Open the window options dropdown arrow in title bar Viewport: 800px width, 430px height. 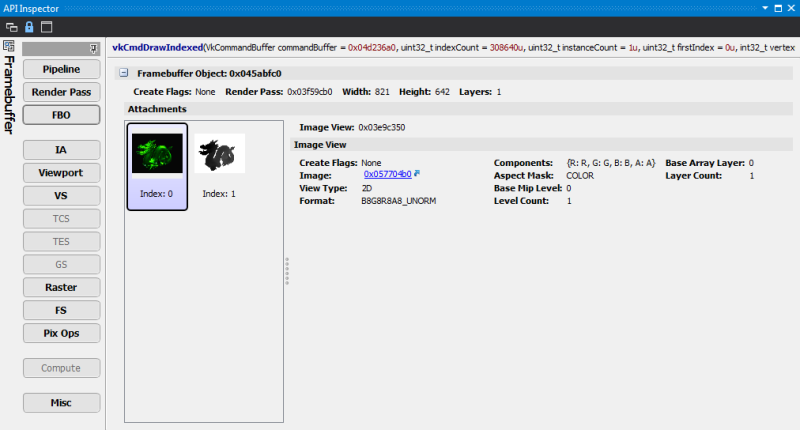tap(766, 7)
